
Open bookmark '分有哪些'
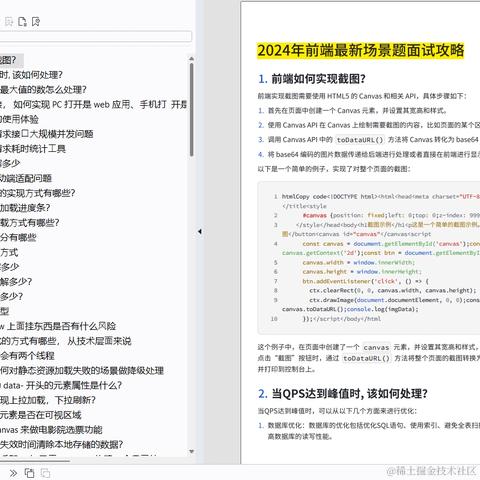18,237
